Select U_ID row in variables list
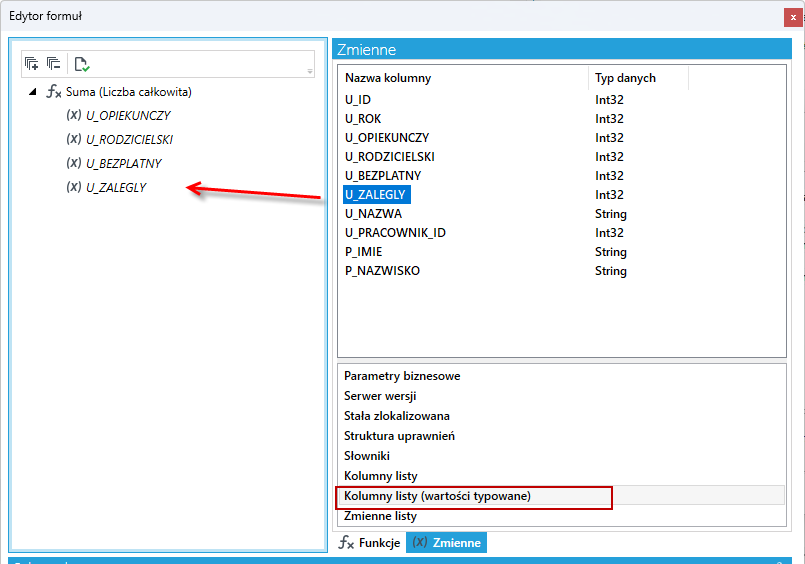The image size is (805, 564). [358, 100]
